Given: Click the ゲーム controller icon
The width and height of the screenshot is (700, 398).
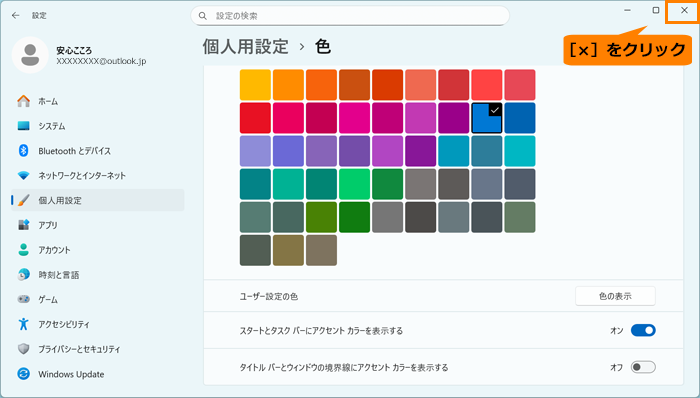Looking at the screenshot, I should (x=24, y=299).
